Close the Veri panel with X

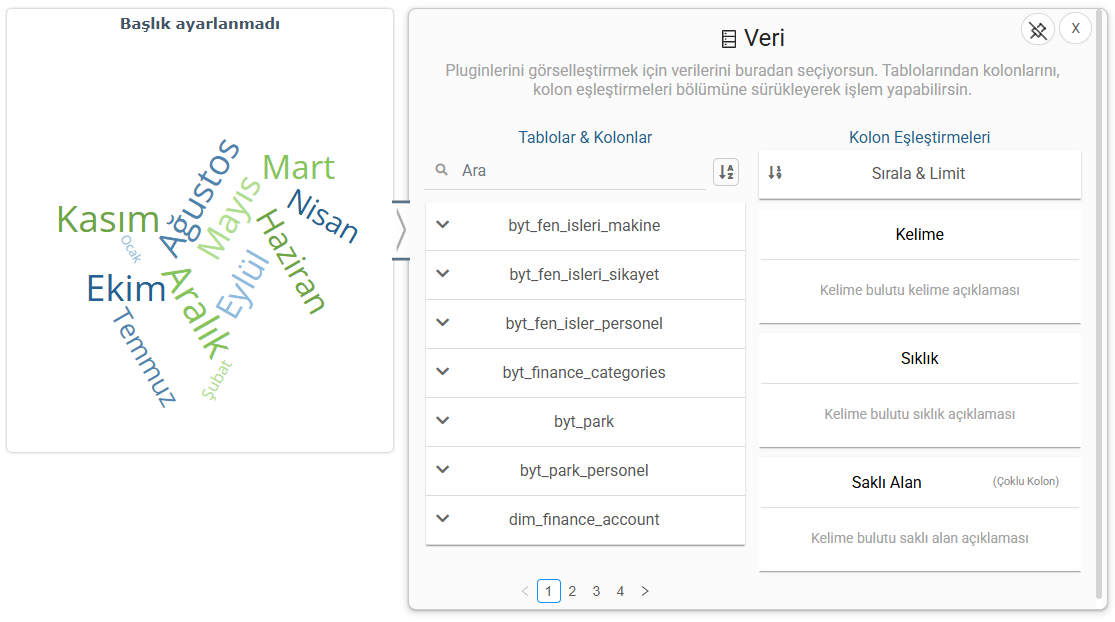click(1076, 29)
